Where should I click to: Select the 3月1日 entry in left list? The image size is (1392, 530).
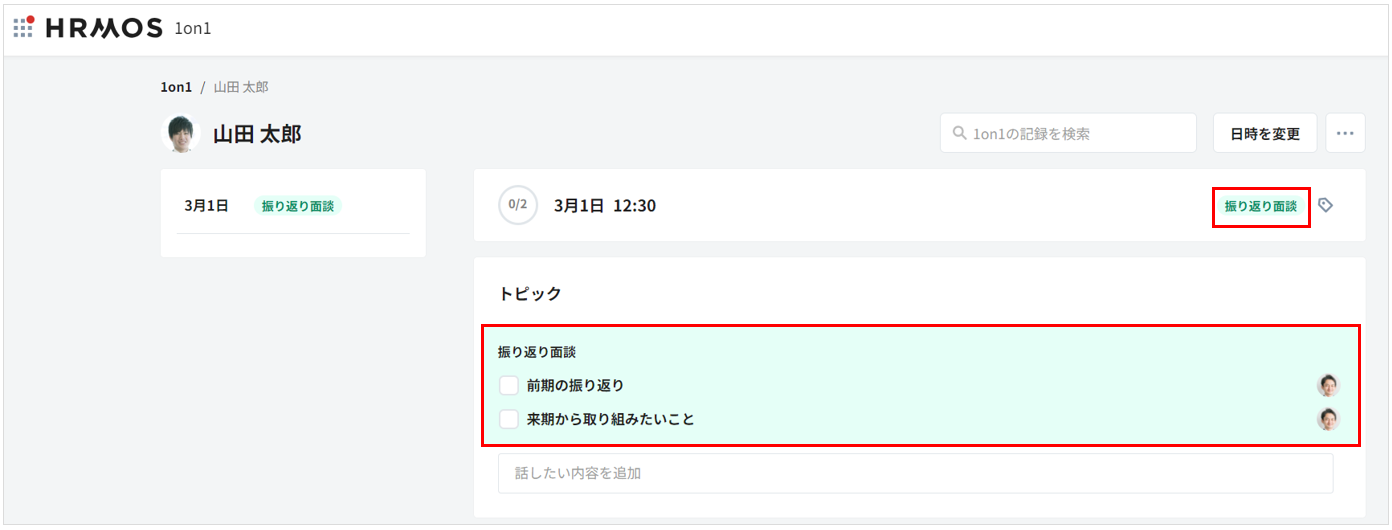pos(207,206)
